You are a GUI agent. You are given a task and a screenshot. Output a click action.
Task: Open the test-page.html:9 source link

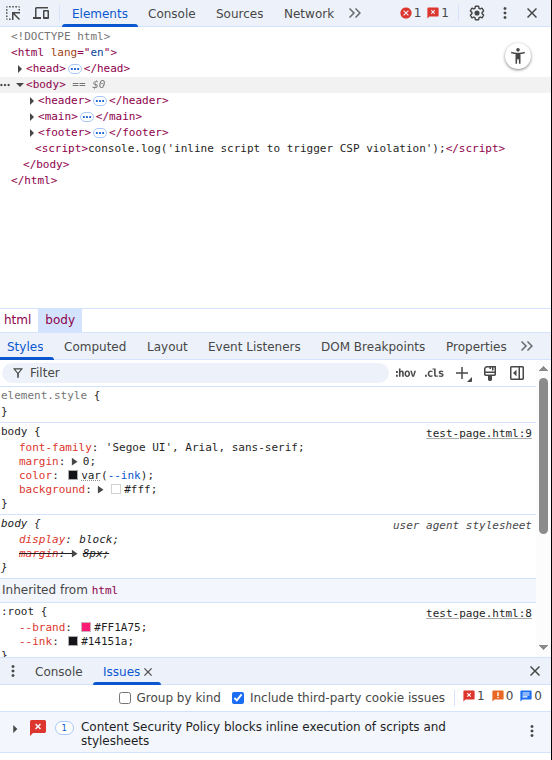[x=479, y=433]
